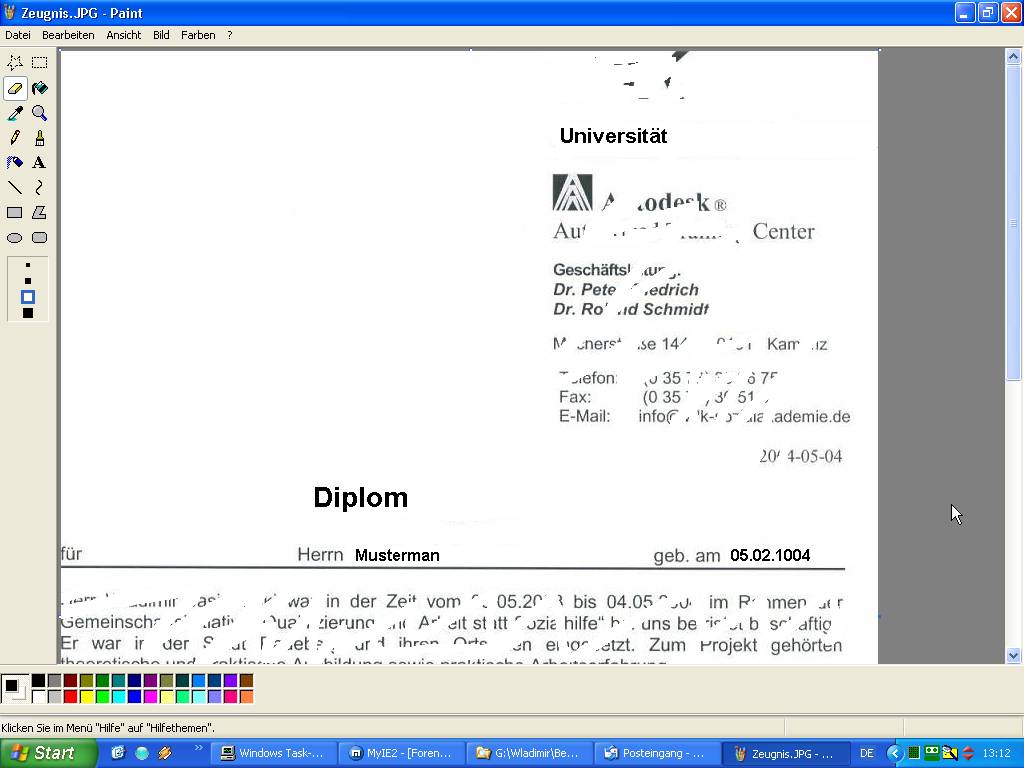The image size is (1024, 768).
Task: Select the rectangular Select tool
Action: 40,63
